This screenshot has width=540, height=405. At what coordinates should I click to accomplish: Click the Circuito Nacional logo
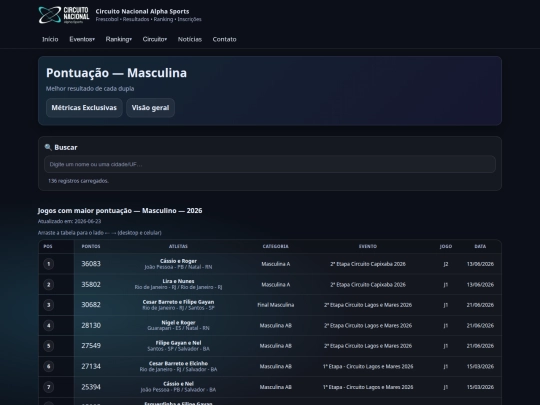(x=64, y=15)
